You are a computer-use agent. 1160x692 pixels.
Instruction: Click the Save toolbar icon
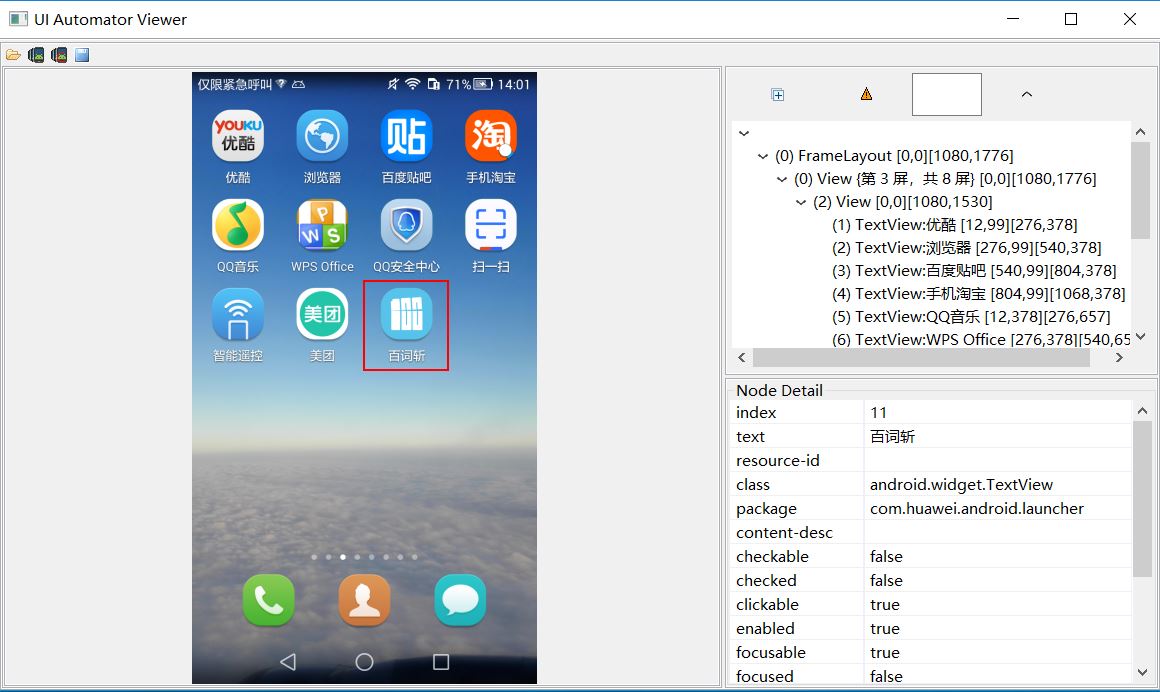(82, 55)
